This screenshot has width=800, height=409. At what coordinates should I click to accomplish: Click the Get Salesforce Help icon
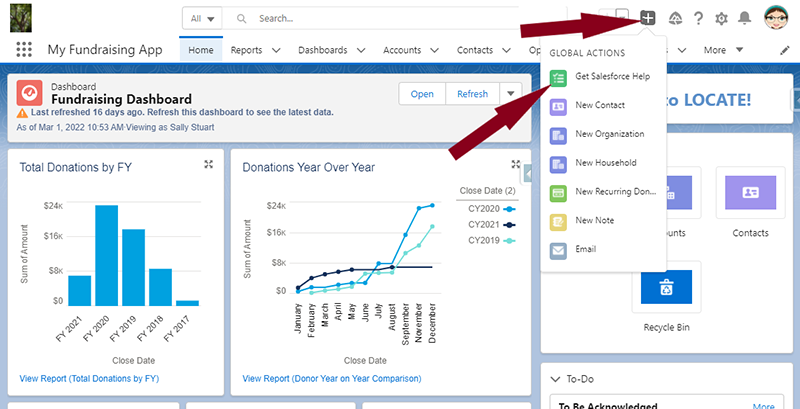click(x=558, y=78)
